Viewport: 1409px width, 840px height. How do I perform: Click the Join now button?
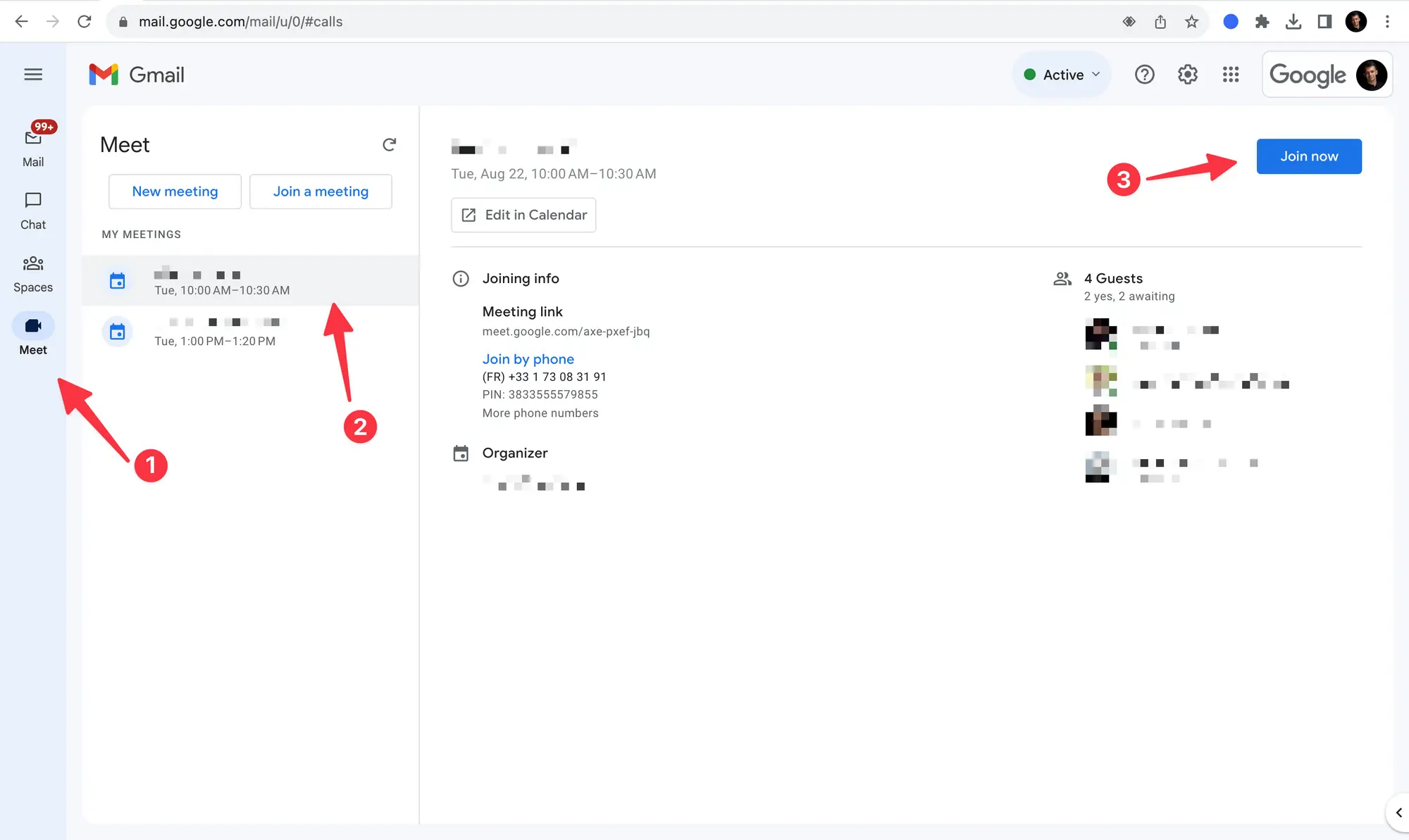(1308, 156)
